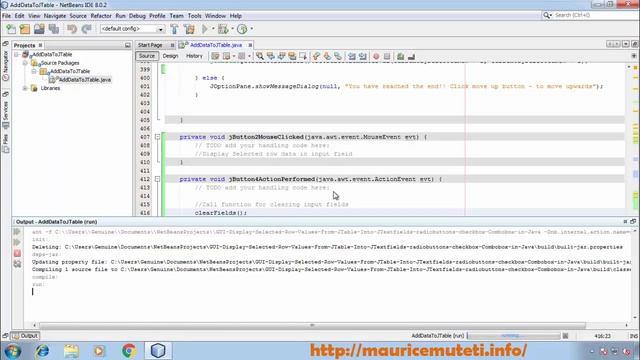Click the Output settings icon below Stop

[x=17, y=264]
